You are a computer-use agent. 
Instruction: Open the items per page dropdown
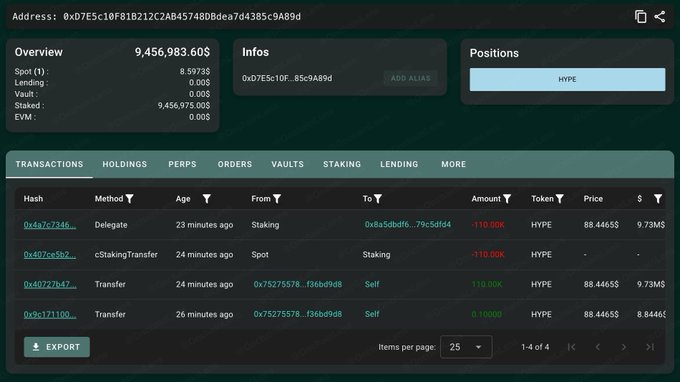click(466, 347)
